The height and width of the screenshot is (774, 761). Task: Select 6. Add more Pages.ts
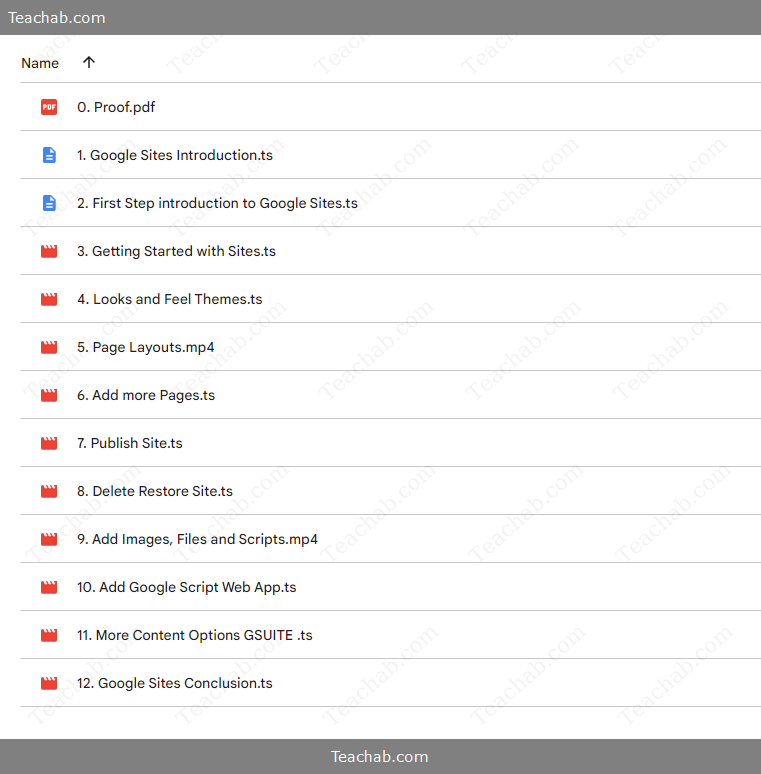146,395
